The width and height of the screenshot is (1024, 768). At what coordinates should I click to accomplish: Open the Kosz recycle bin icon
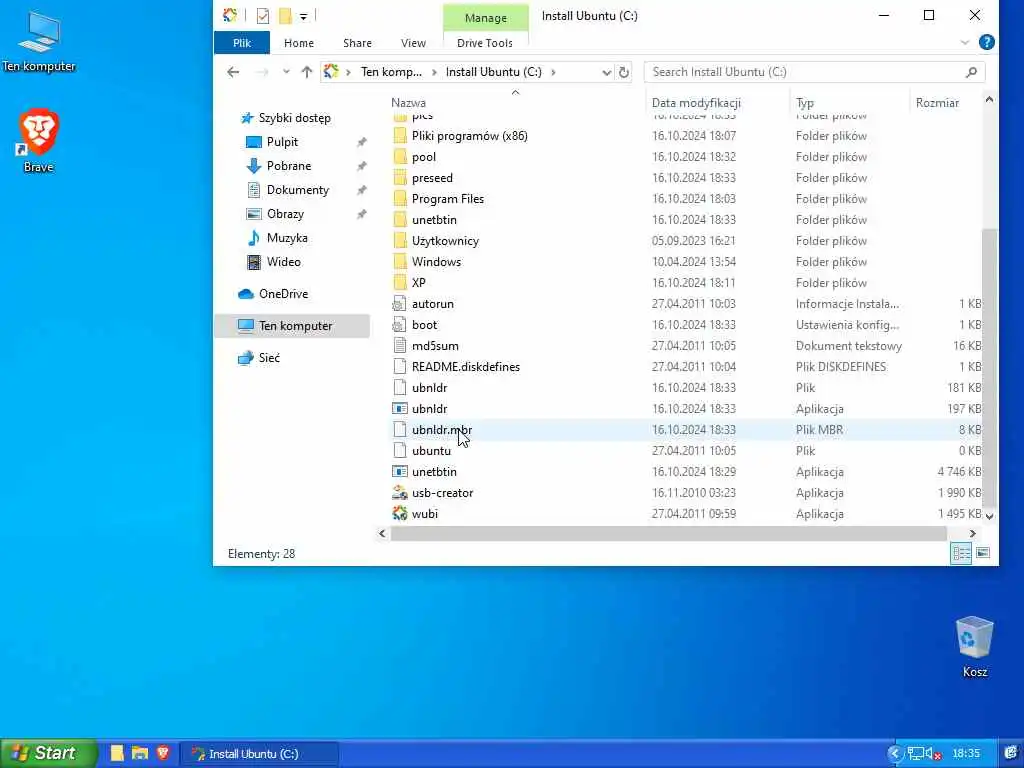[x=974, y=647]
